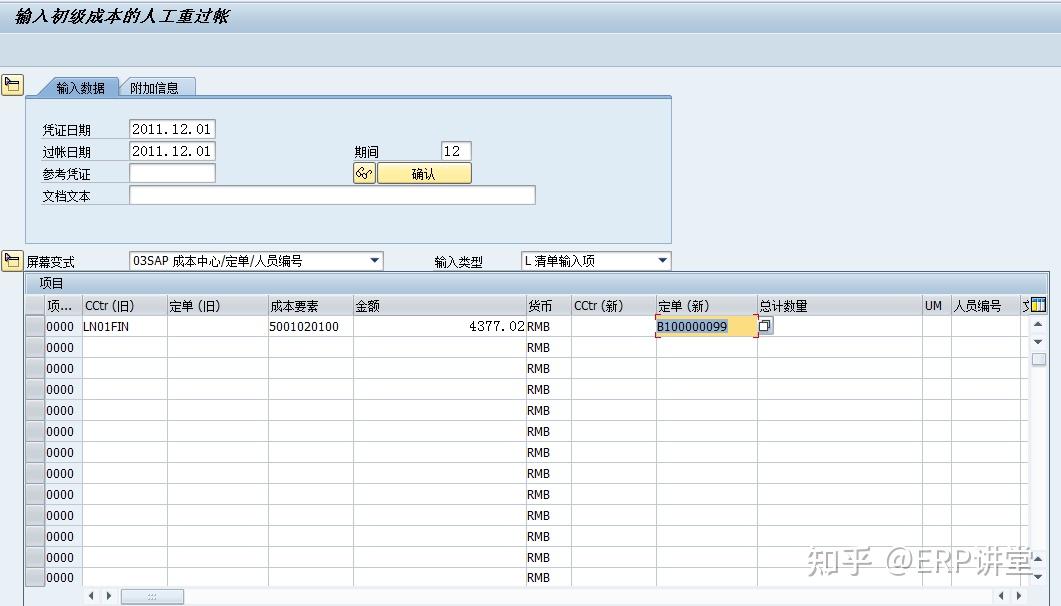Open the 屏幕变式 screen variant dropdown

(375, 260)
